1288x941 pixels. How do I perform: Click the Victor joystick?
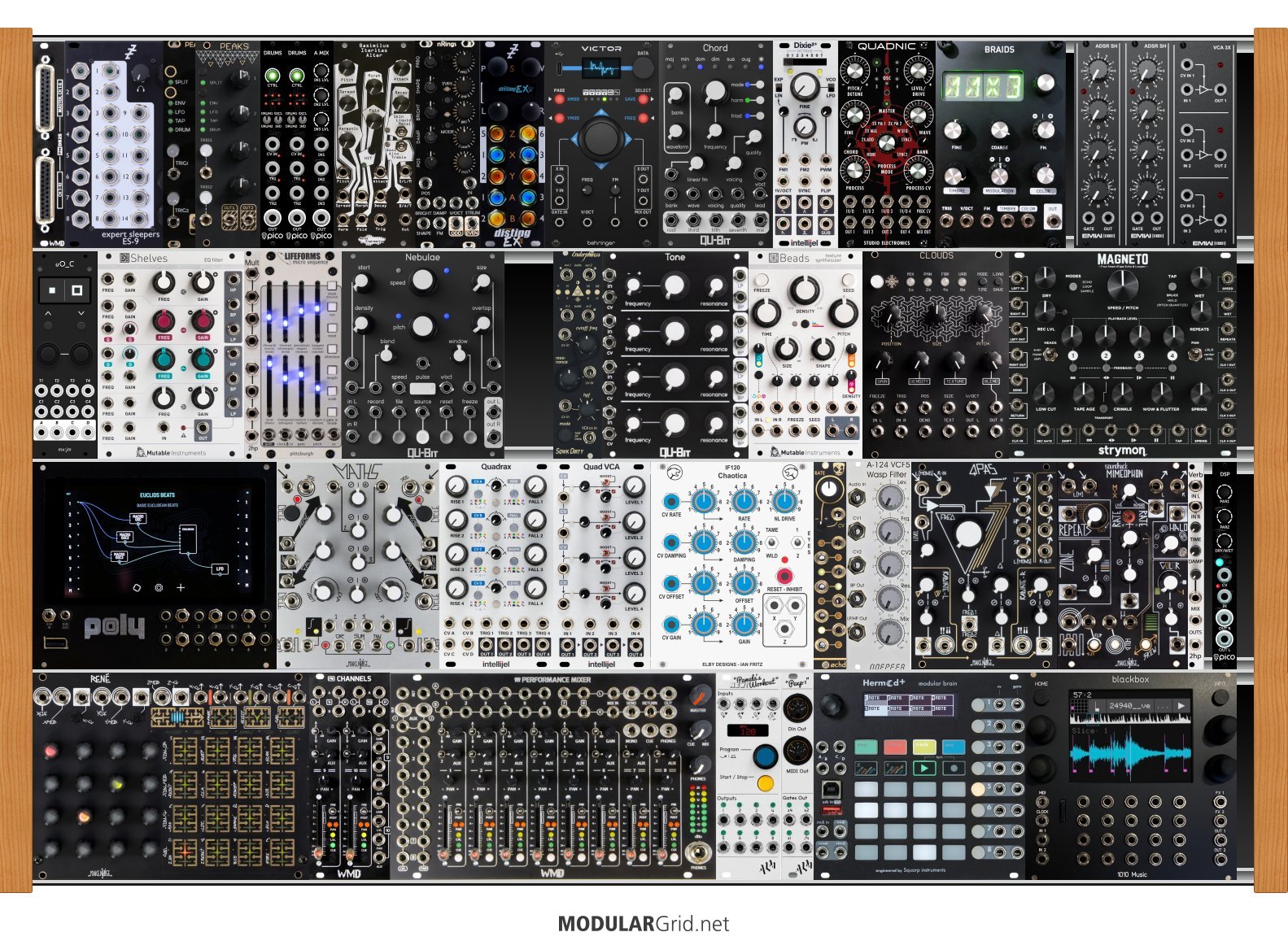[x=601, y=139]
